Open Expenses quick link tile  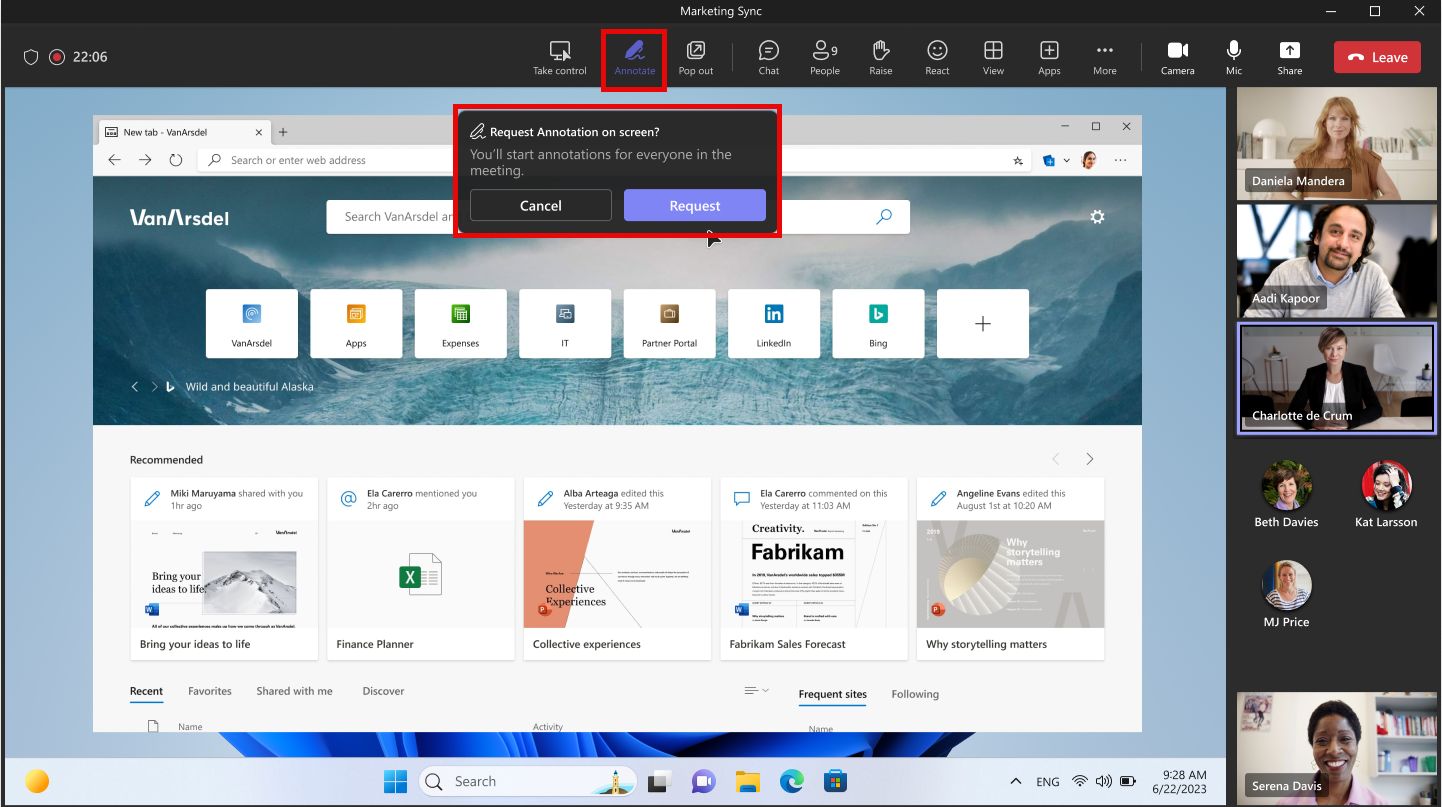461,323
